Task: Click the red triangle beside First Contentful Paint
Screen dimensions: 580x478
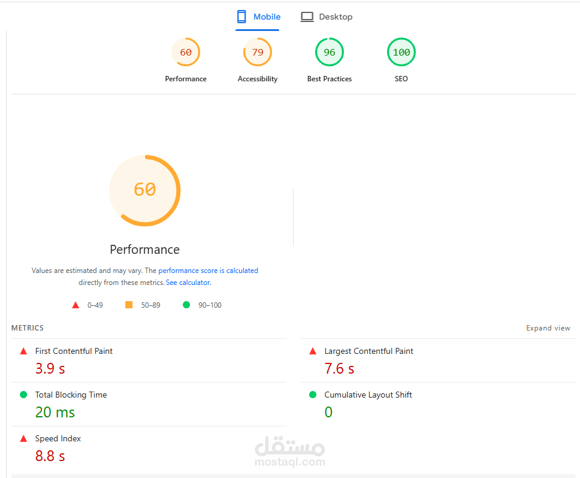Action: 23,351
